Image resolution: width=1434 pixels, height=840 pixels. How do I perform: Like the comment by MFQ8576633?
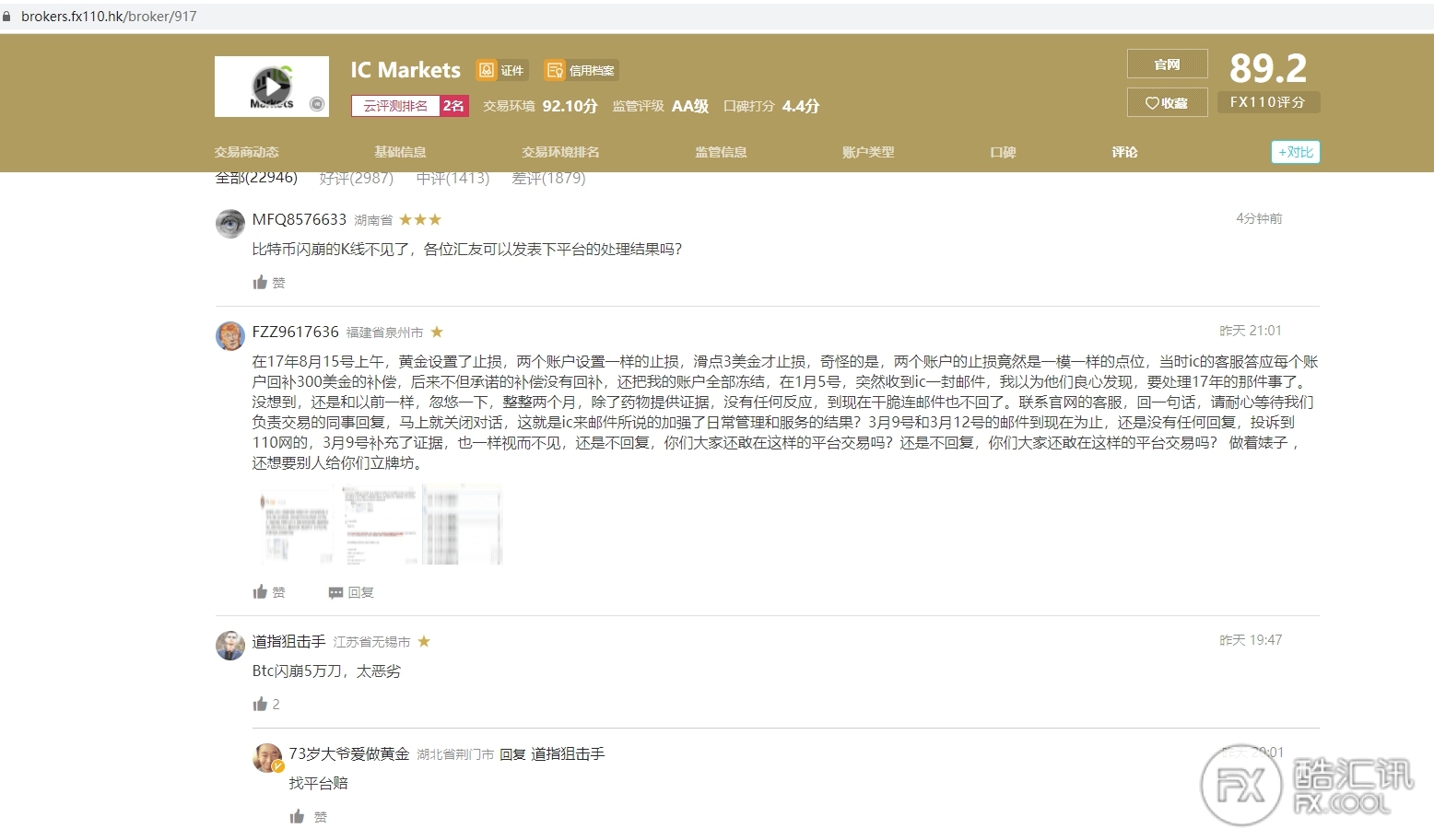269,282
